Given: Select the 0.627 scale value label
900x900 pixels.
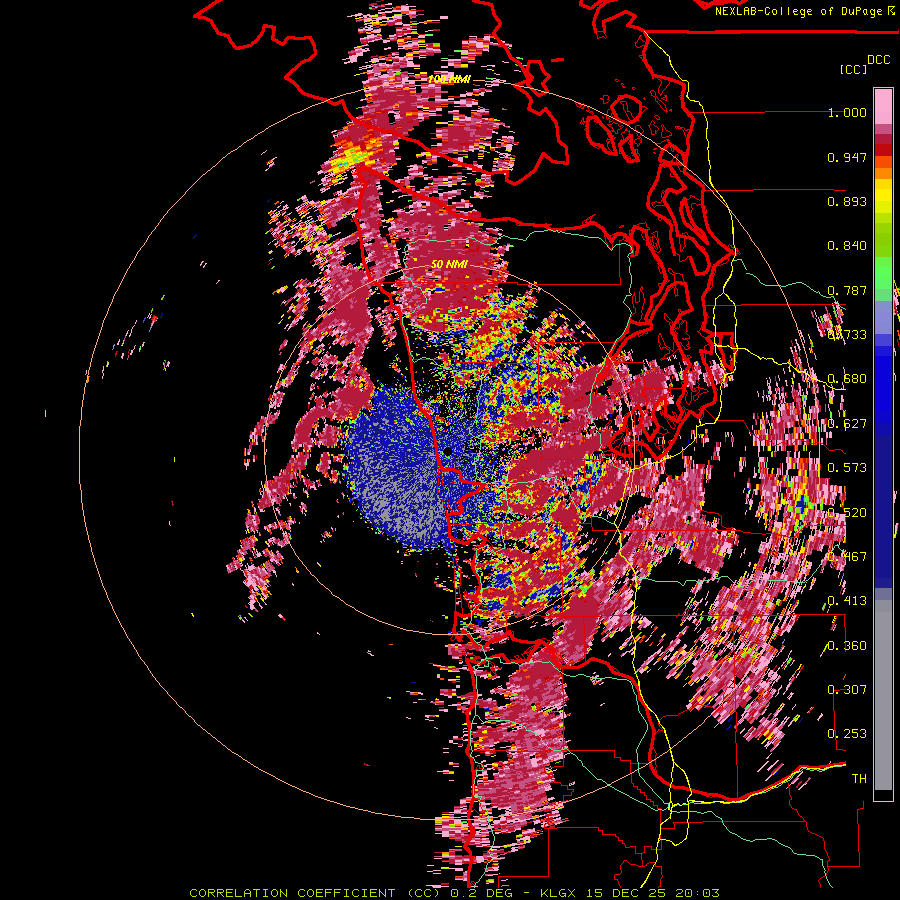Looking at the screenshot, I should pyautogui.click(x=847, y=424).
